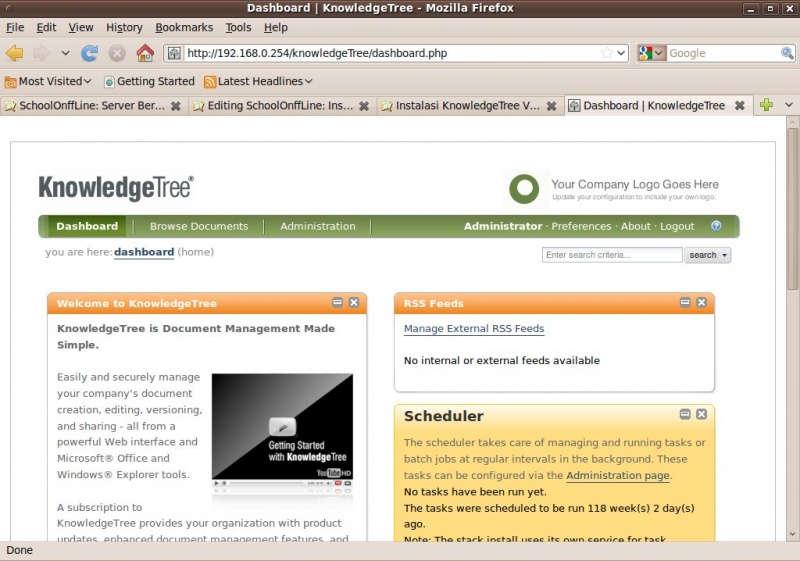Open the File menu
This screenshot has height=561, width=800.
[x=15, y=28]
